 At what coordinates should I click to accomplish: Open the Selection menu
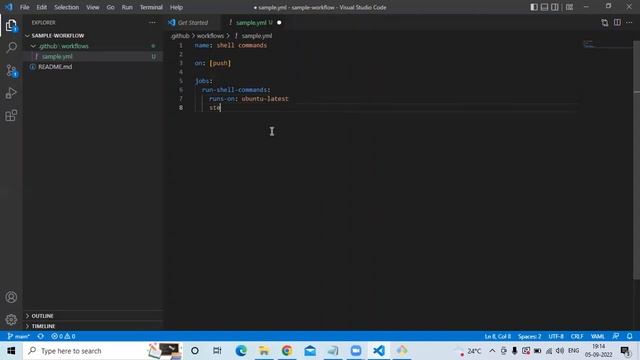[67, 7]
